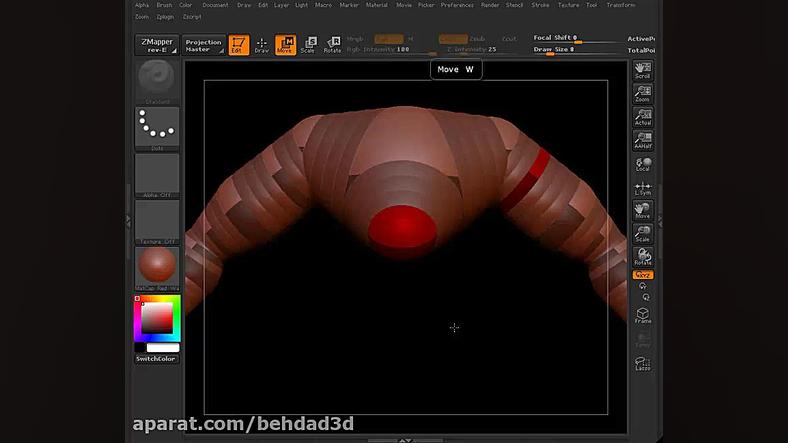Select the Rotate tool in top shelf
The width and height of the screenshot is (788, 443).
[332, 44]
